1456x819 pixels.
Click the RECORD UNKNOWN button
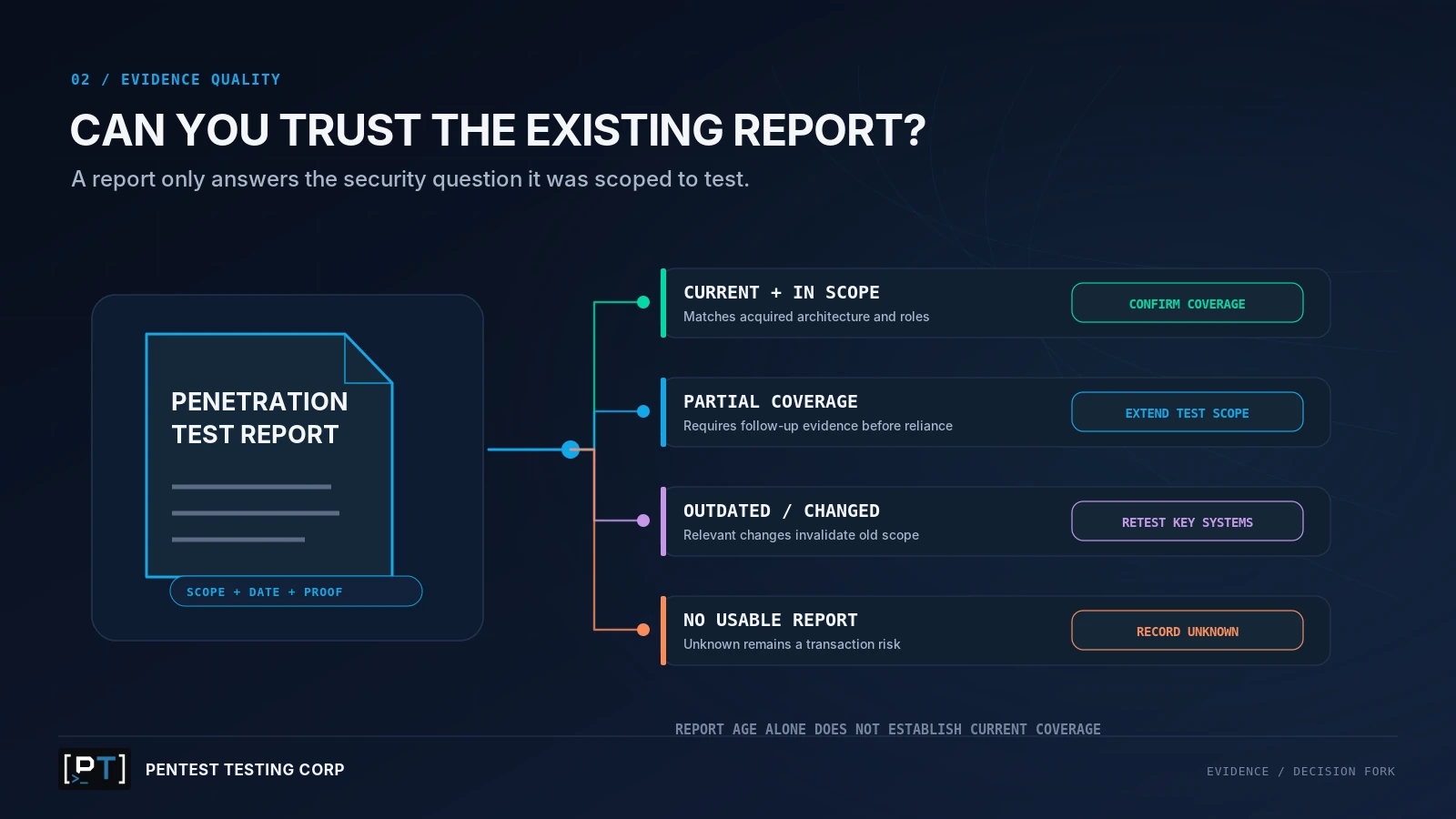pos(1187,631)
